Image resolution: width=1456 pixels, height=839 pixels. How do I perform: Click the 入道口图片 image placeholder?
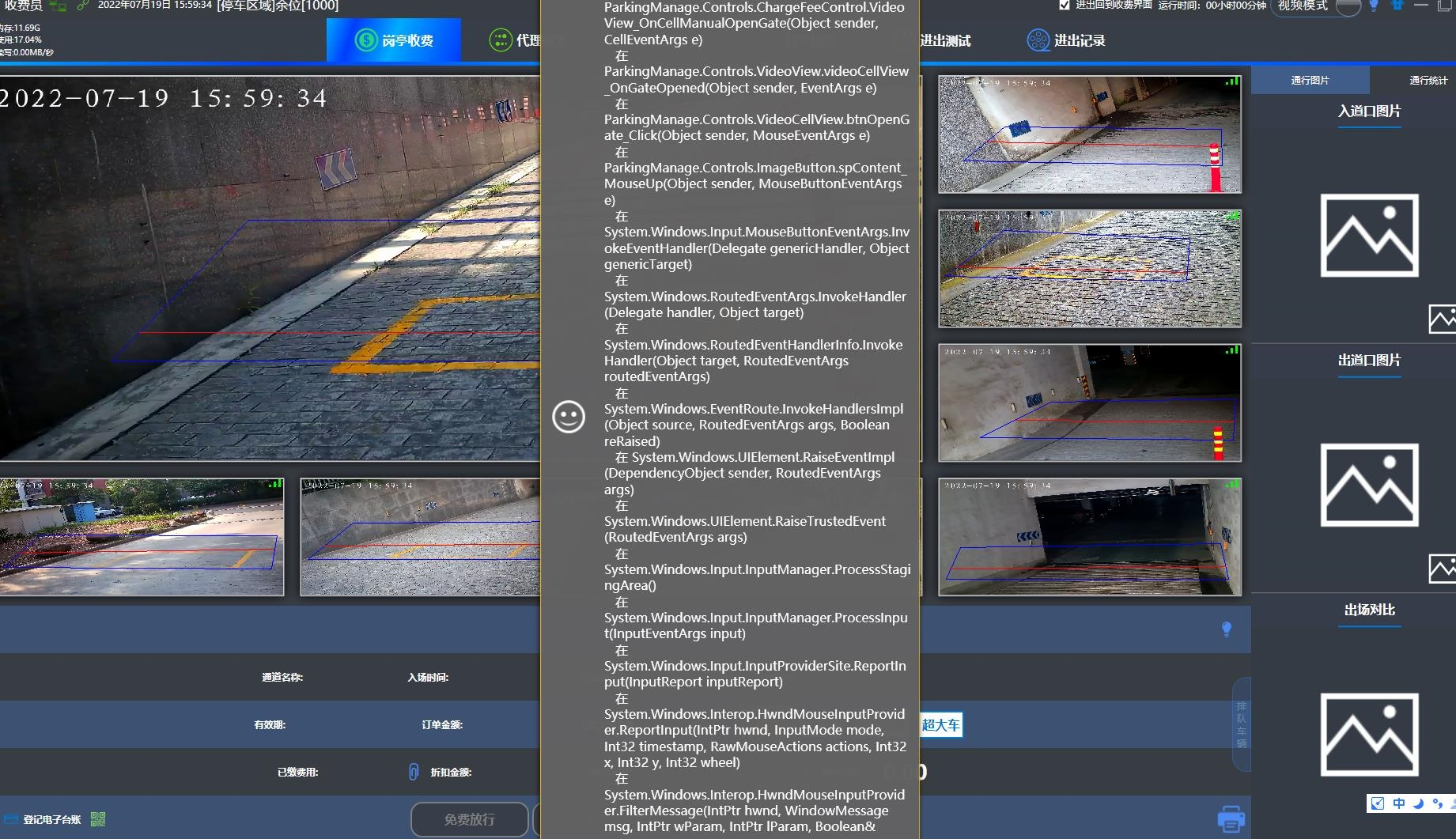pyautogui.click(x=1369, y=235)
